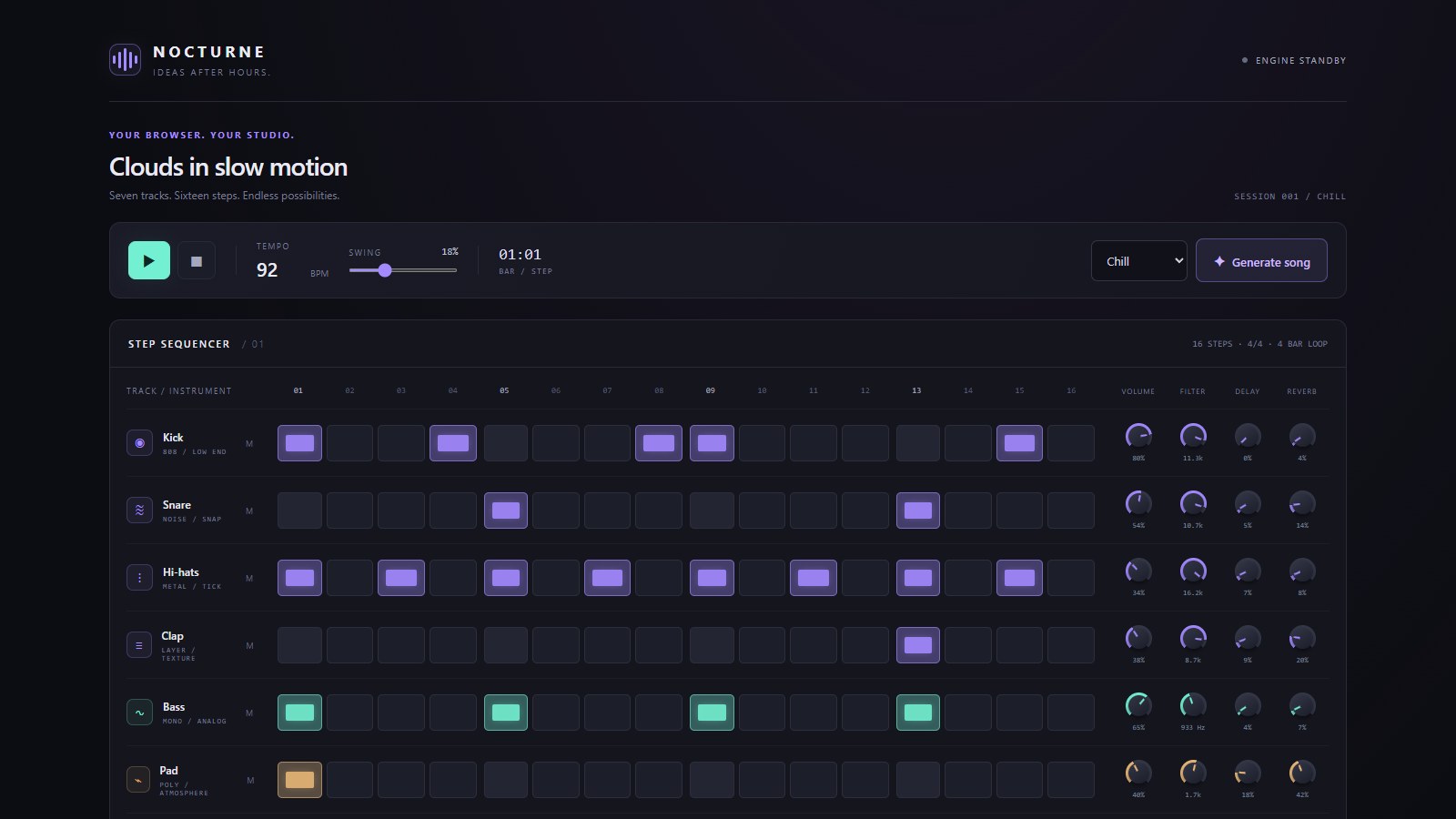This screenshot has width=1456, height=819.
Task: Click the Bass track waveform icon
Action: (139, 713)
